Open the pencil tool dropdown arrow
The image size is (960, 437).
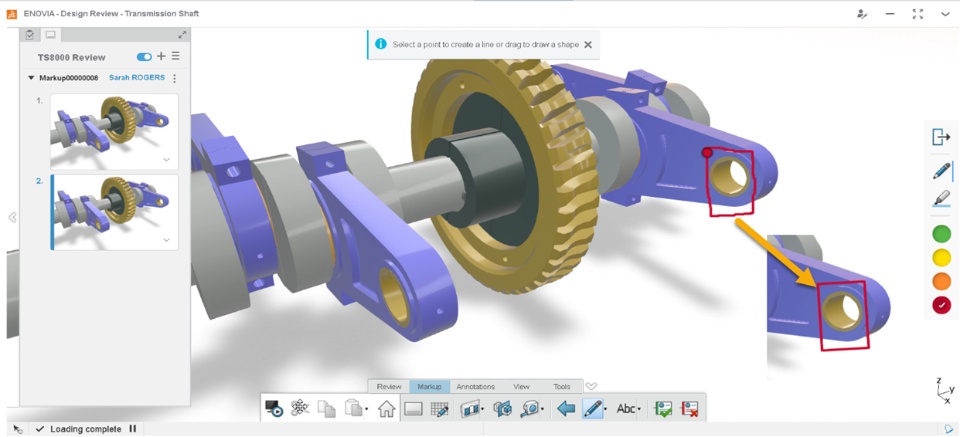[x=606, y=409]
